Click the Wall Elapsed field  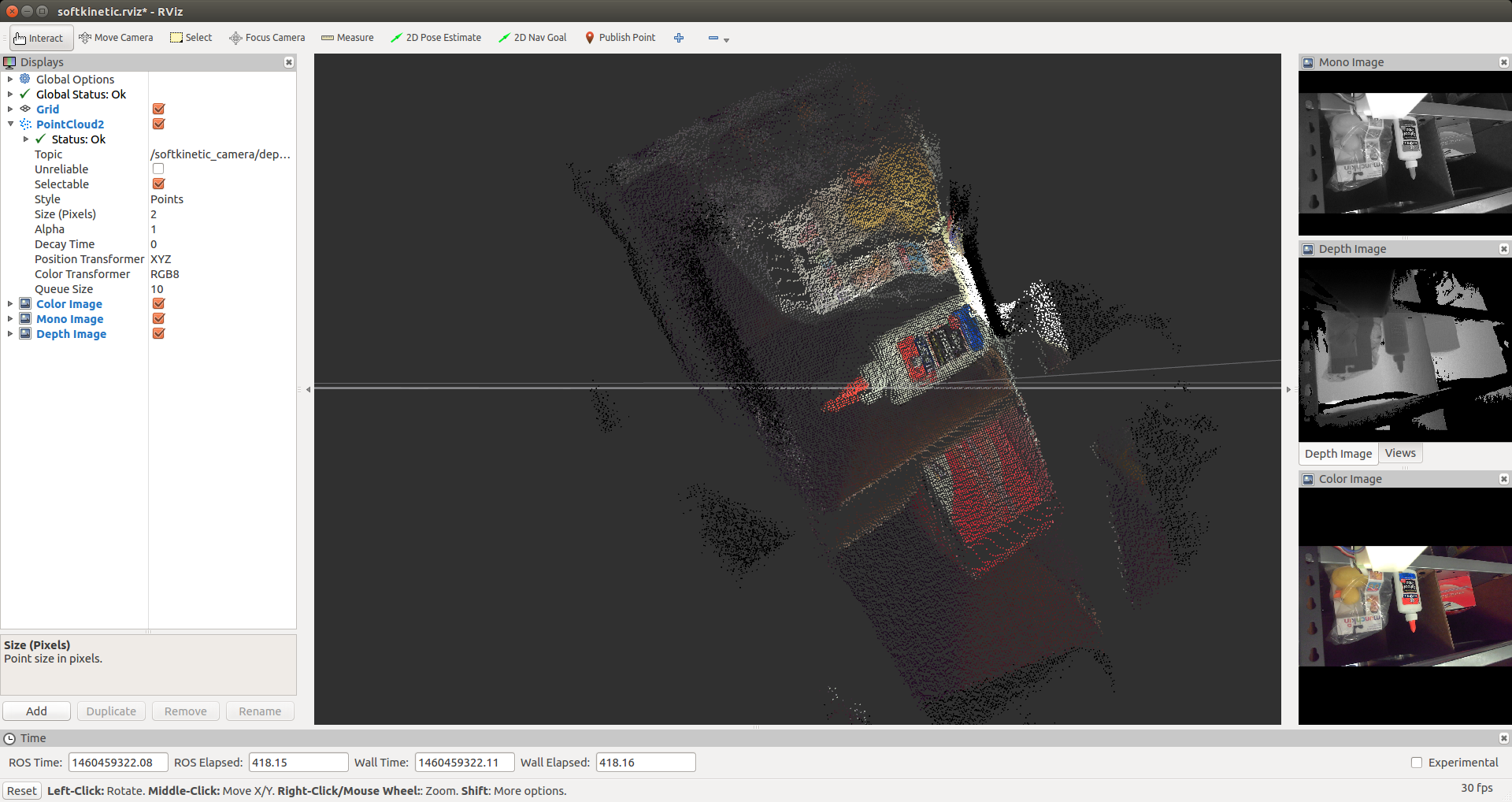click(646, 763)
